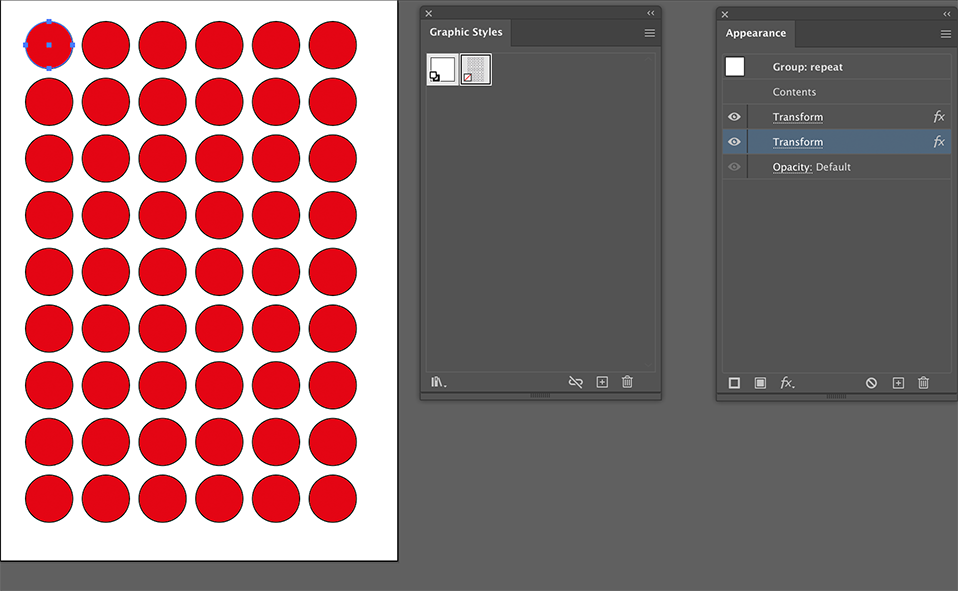Click right anchor point of selected circle

[72, 45]
